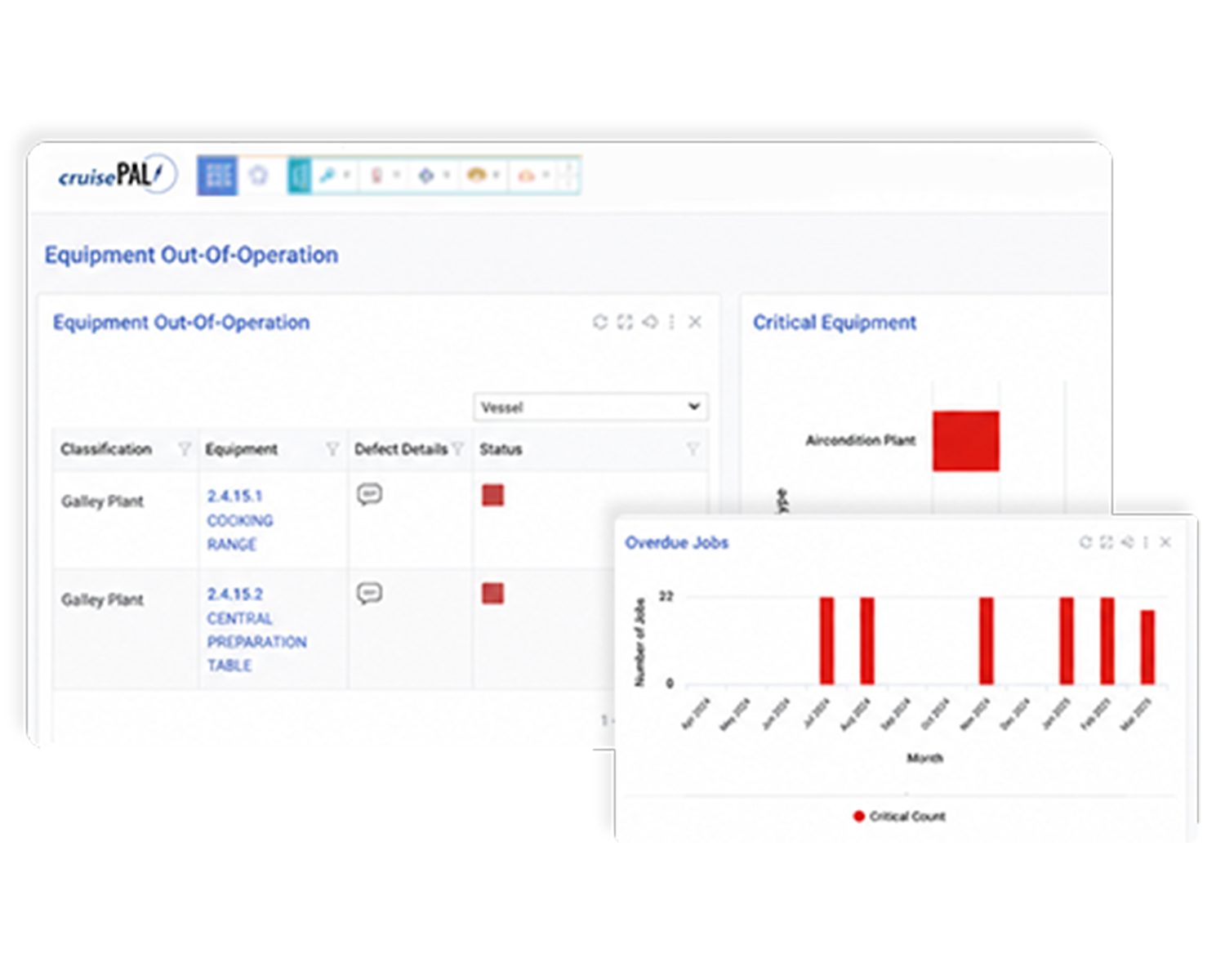The width and height of the screenshot is (1225, 980).
Task: Open defect comment for Central Preparation Table
Action: pos(369,593)
